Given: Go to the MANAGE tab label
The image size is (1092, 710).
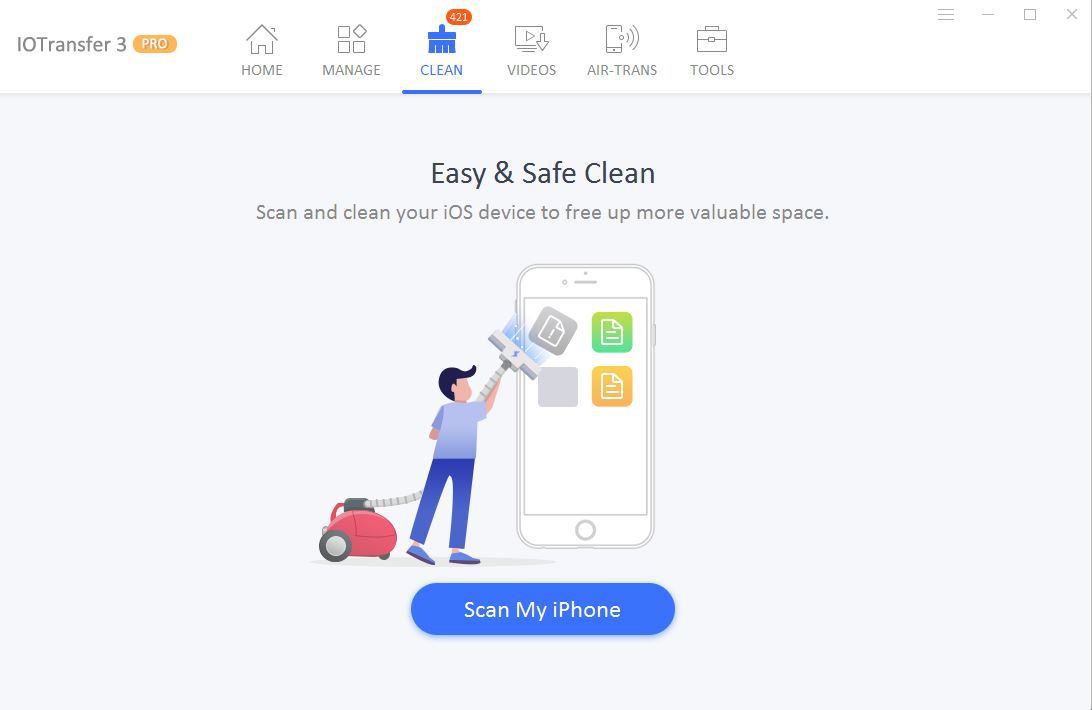Looking at the screenshot, I should pyautogui.click(x=352, y=70).
